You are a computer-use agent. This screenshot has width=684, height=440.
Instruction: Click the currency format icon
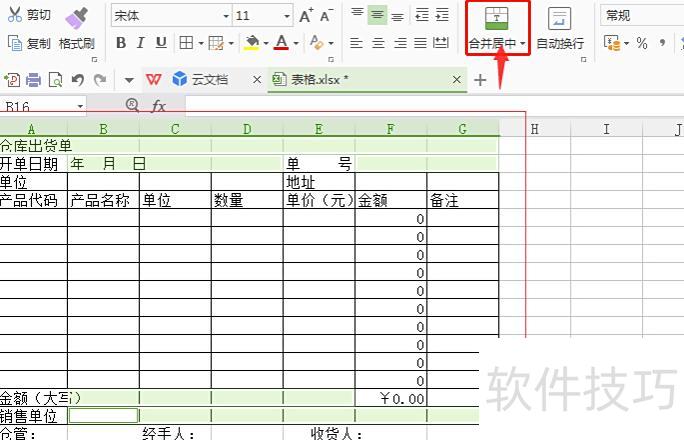coord(612,43)
